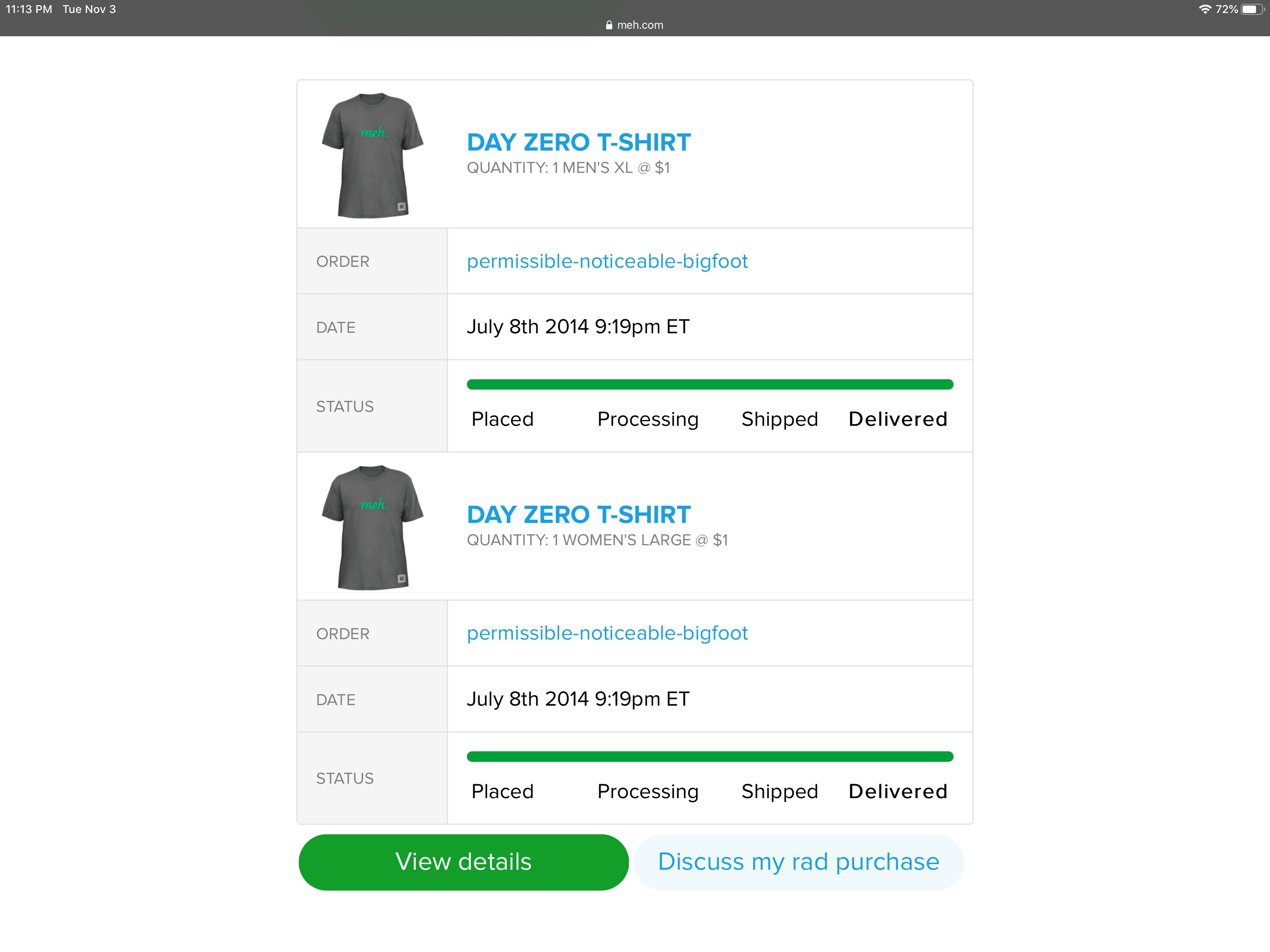Screen dimensions: 1270x952
Task: Open the first Day Zero T-Shirt thumbnail
Action: click(373, 155)
